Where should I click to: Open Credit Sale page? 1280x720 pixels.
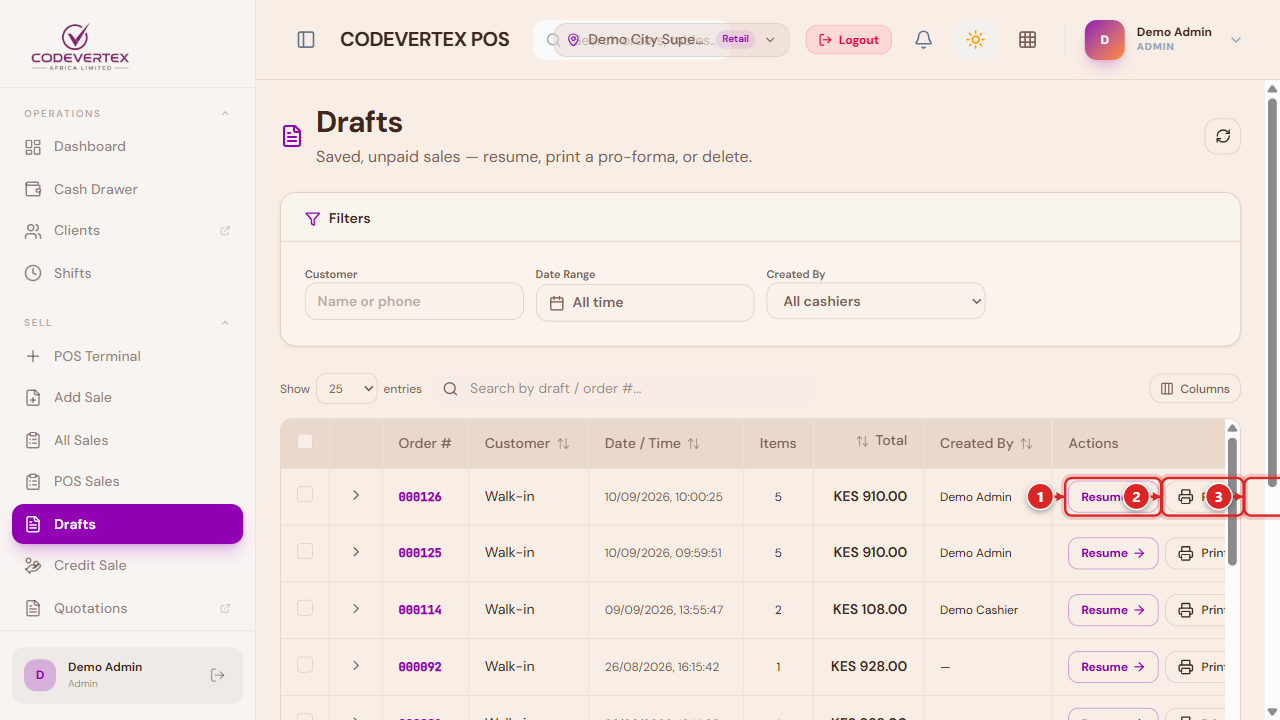127,565
